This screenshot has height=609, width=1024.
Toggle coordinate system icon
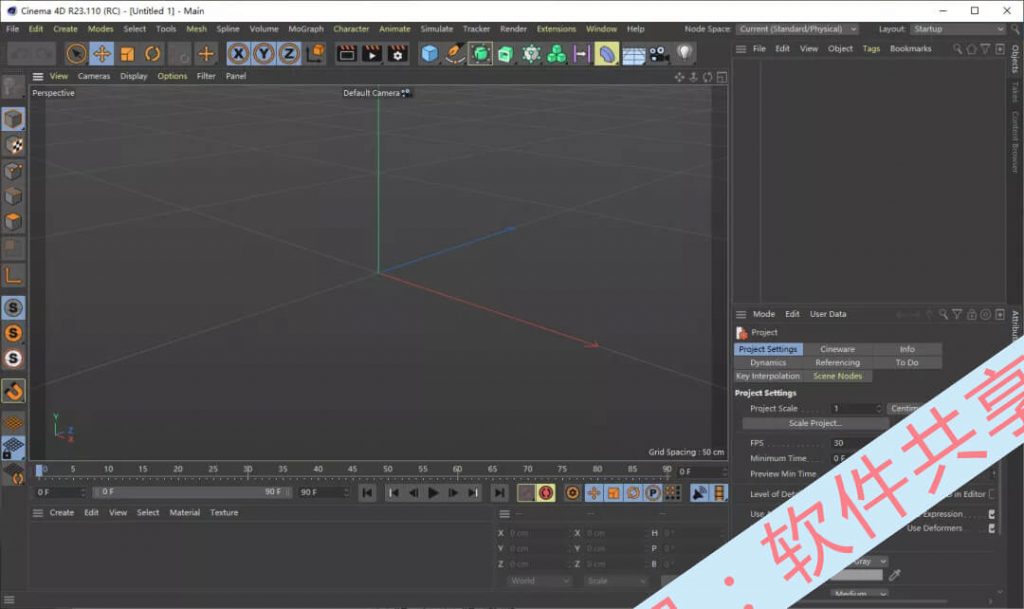point(315,54)
